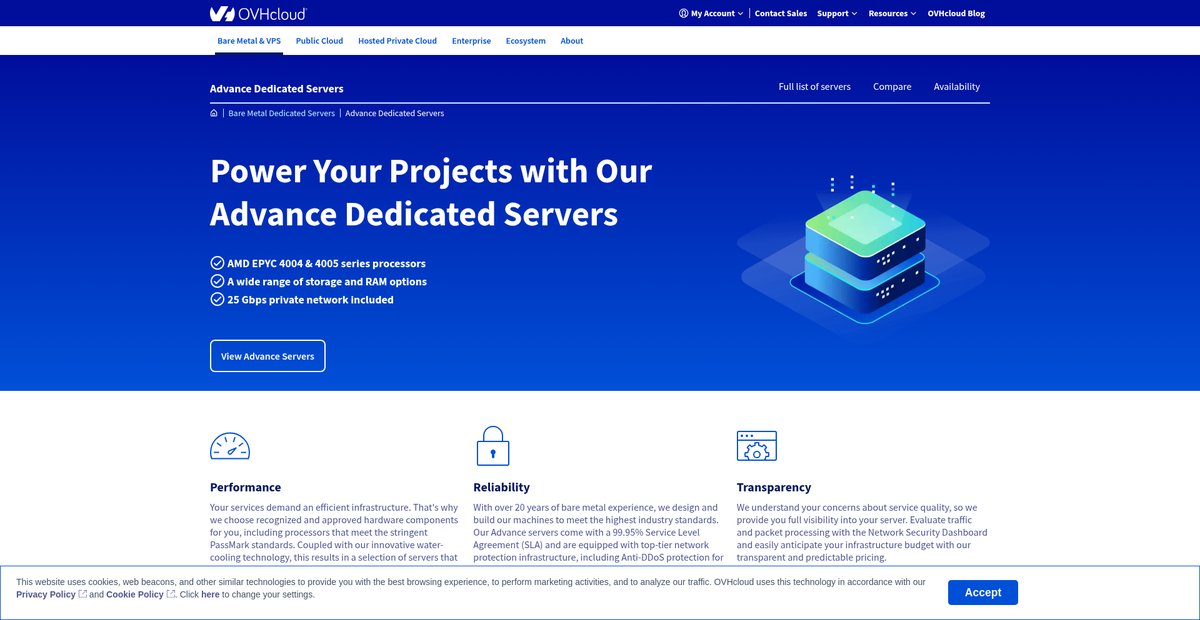Click the Privacy Policy external link icon

pyautogui.click(x=83, y=594)
